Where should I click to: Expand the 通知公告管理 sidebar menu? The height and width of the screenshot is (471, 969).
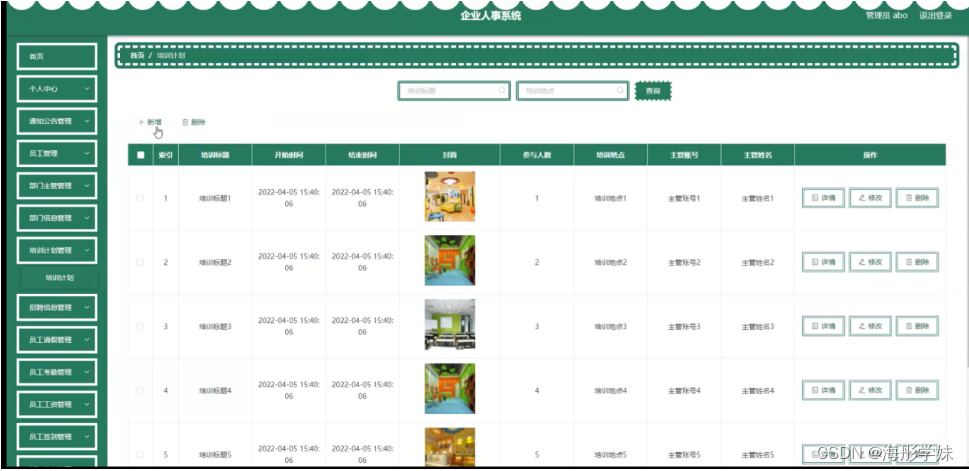coord(57,121)
